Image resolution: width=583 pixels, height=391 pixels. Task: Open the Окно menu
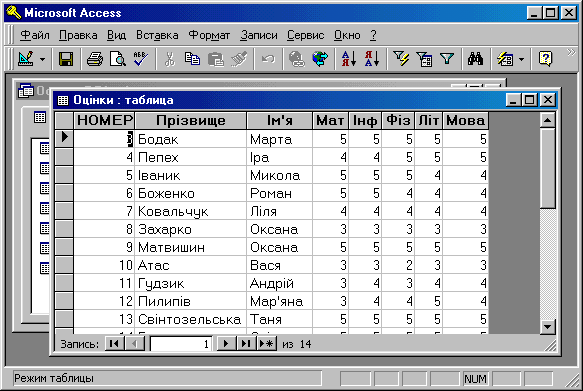pyautogui.click(x=347, y=35)
